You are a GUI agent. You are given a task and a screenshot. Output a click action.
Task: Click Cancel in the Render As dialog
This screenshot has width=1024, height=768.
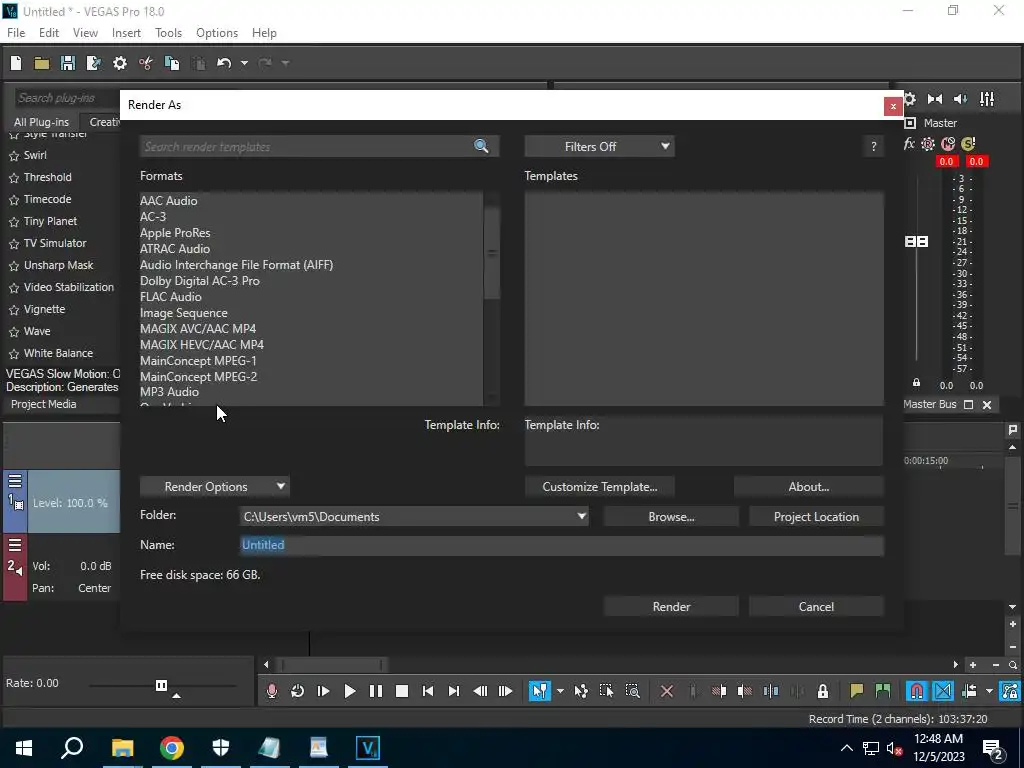click(816, 607)
